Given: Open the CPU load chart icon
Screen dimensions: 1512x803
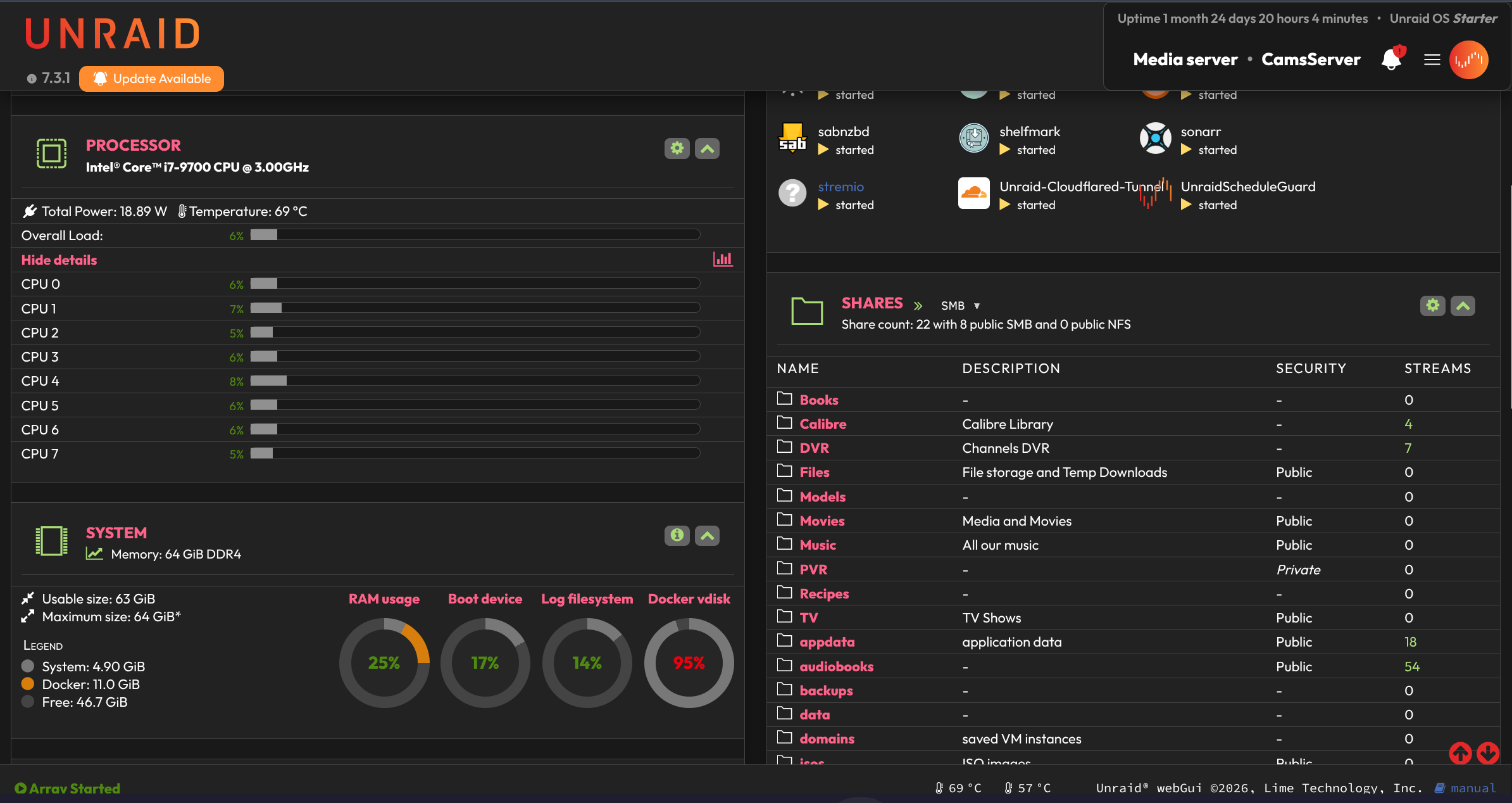Looking at the screenshot, I should pos(723,259).
